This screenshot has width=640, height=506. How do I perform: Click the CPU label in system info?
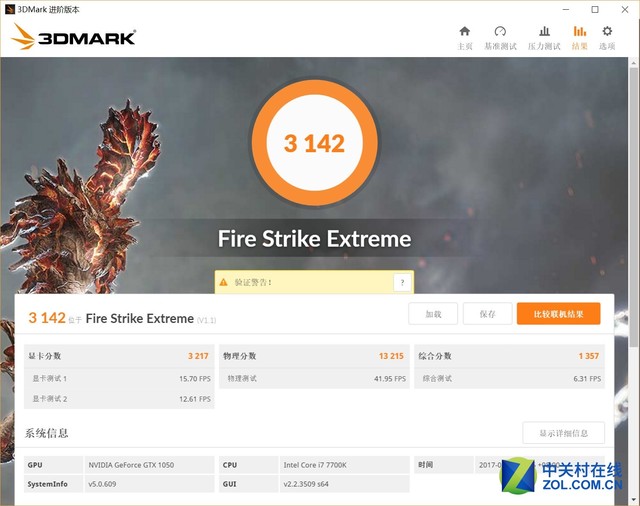coord(230,465)
